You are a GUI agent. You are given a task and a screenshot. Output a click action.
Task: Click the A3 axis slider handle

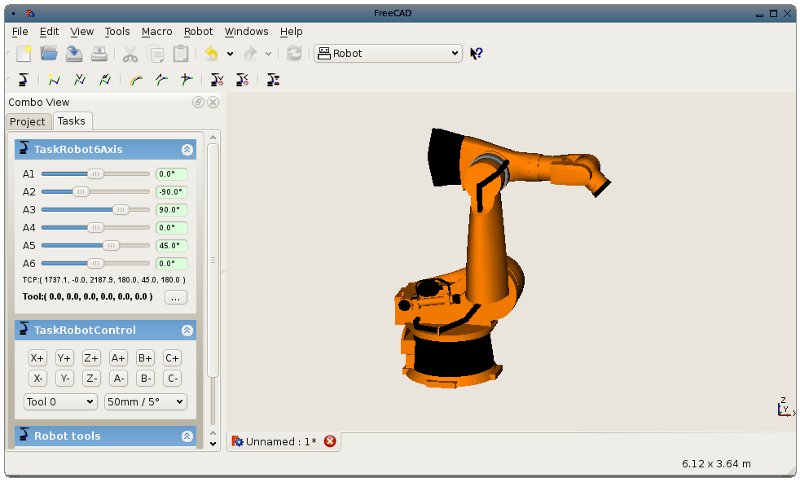tap(121, 210)
